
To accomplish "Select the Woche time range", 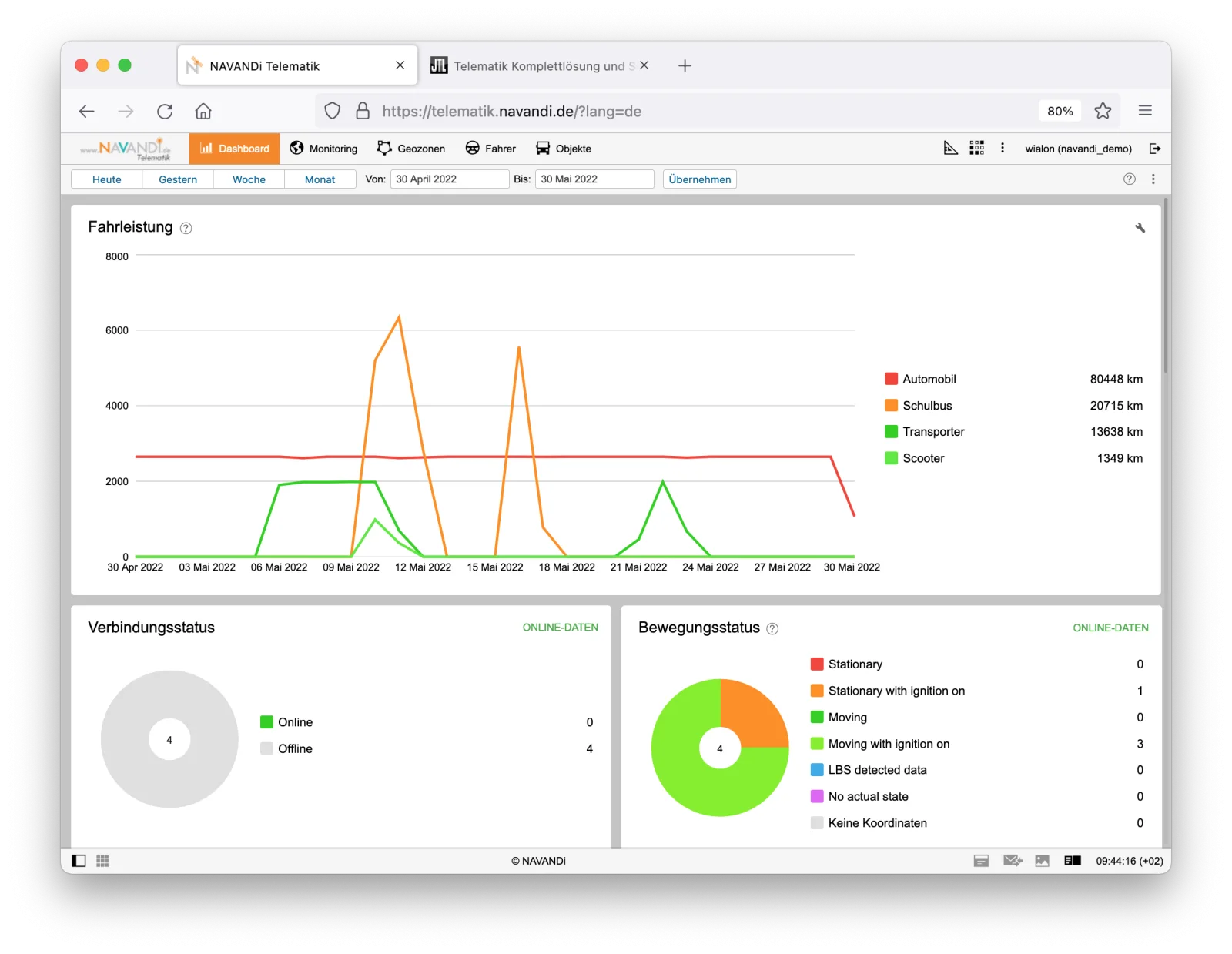I will click(249, 179).
